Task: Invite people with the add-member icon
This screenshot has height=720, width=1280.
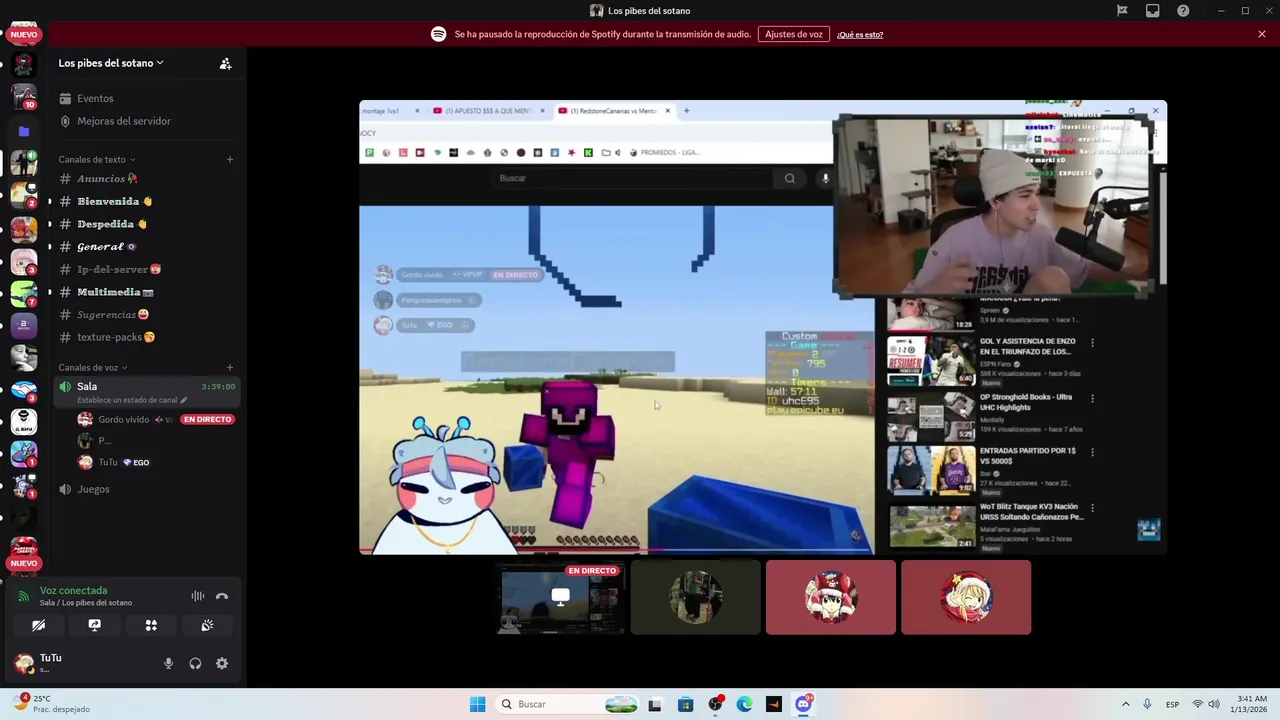Action: [226, 63]
